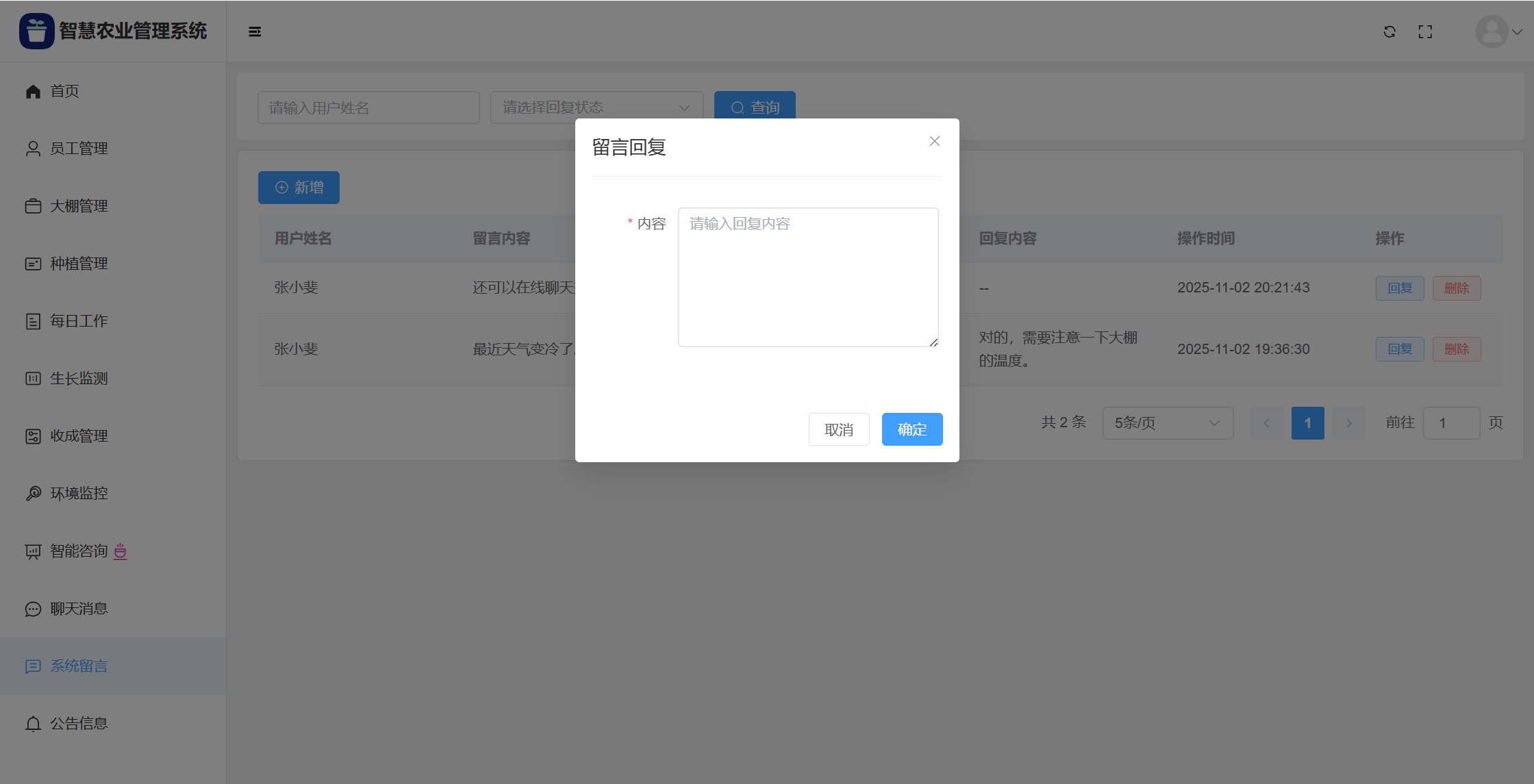Click the 查询 search button
This screenshot has height=784, width=1534.
pyautogui.click(x=755, y=108)
